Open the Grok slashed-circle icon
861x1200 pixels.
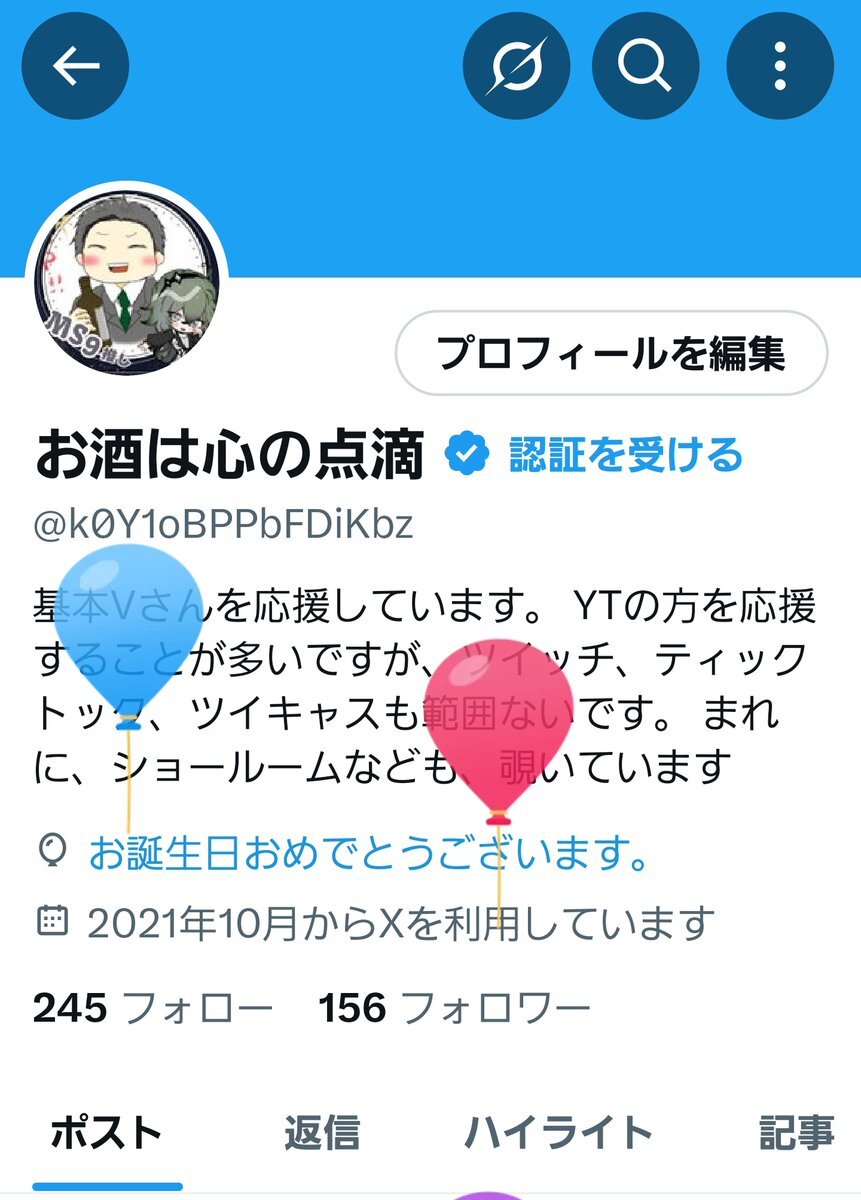pyautogui.click(x=516, y=66)
